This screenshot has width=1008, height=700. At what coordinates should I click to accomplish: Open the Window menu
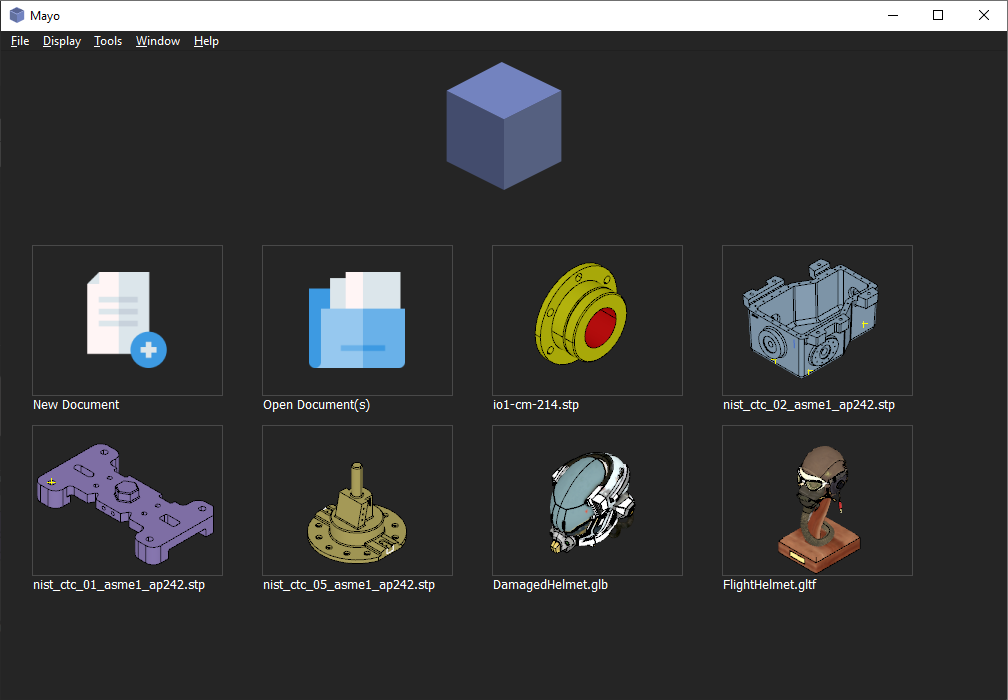158,41
